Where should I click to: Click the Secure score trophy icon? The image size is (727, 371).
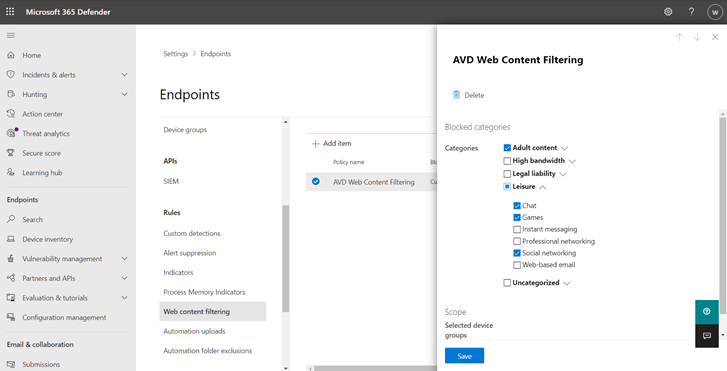coord(11,153)
